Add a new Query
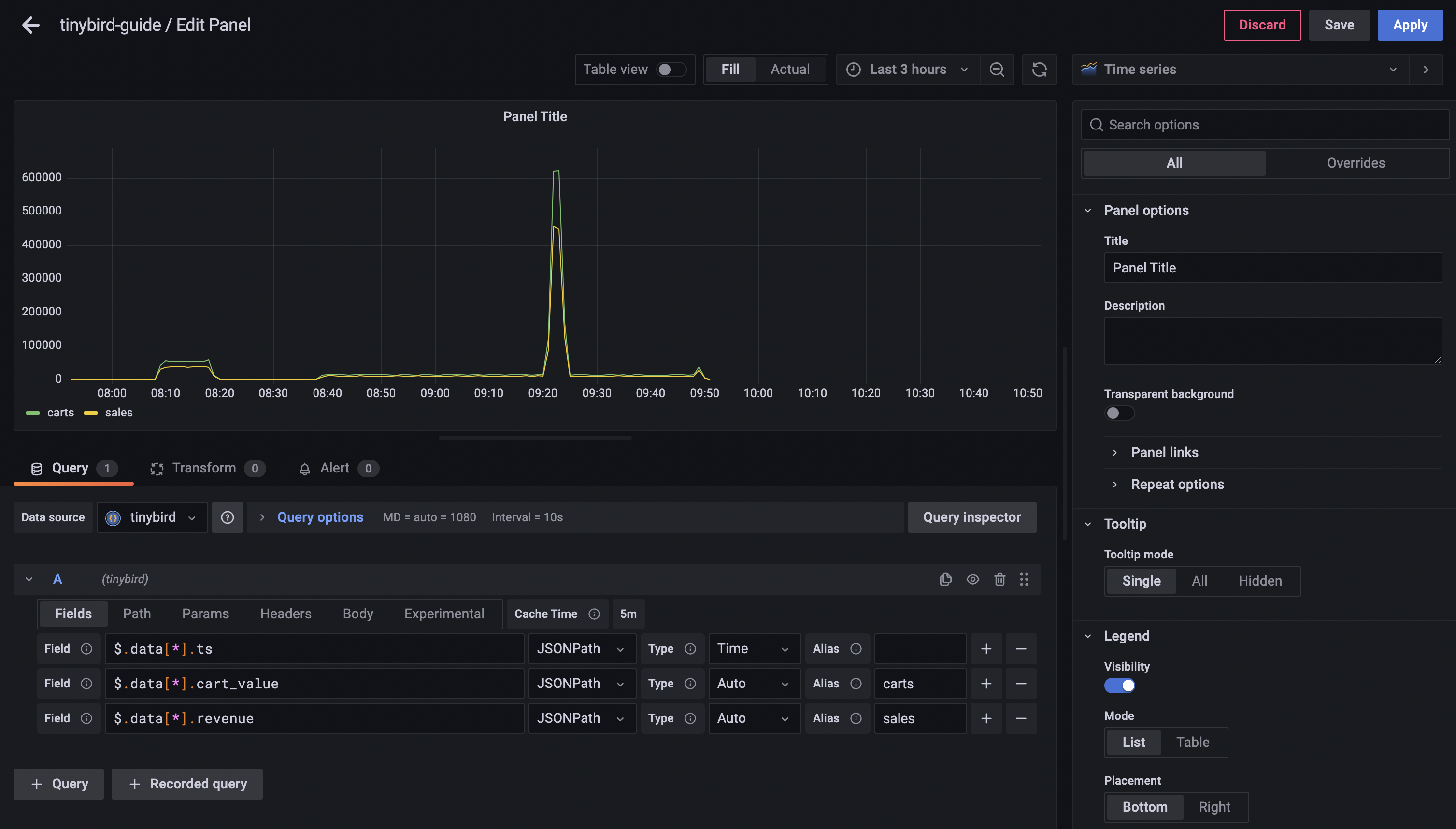Viewport: 1456px width, 829px height. pyautogui.click(x=58, y=784)
